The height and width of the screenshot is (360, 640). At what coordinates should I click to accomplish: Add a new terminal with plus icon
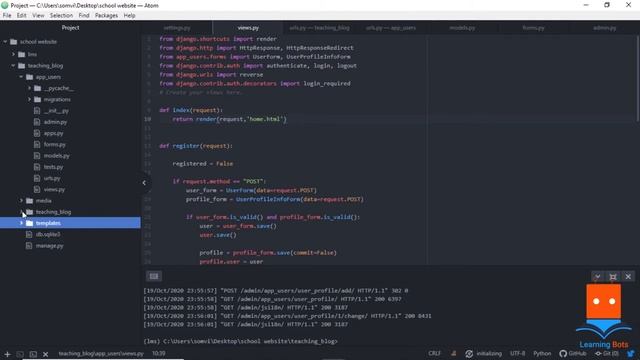click(7, 354)
